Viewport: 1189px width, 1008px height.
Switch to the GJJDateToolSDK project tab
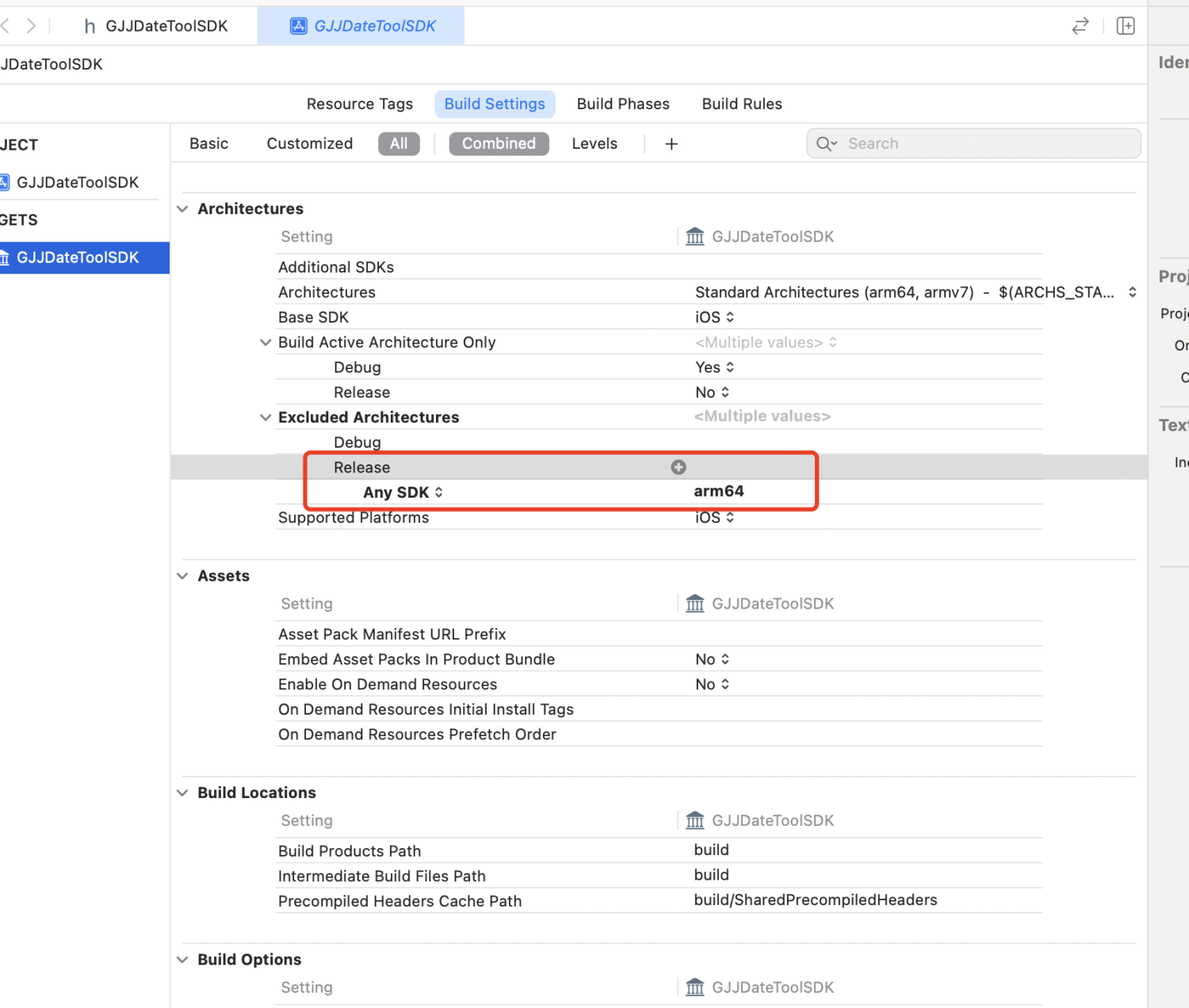tap(361, 26)
